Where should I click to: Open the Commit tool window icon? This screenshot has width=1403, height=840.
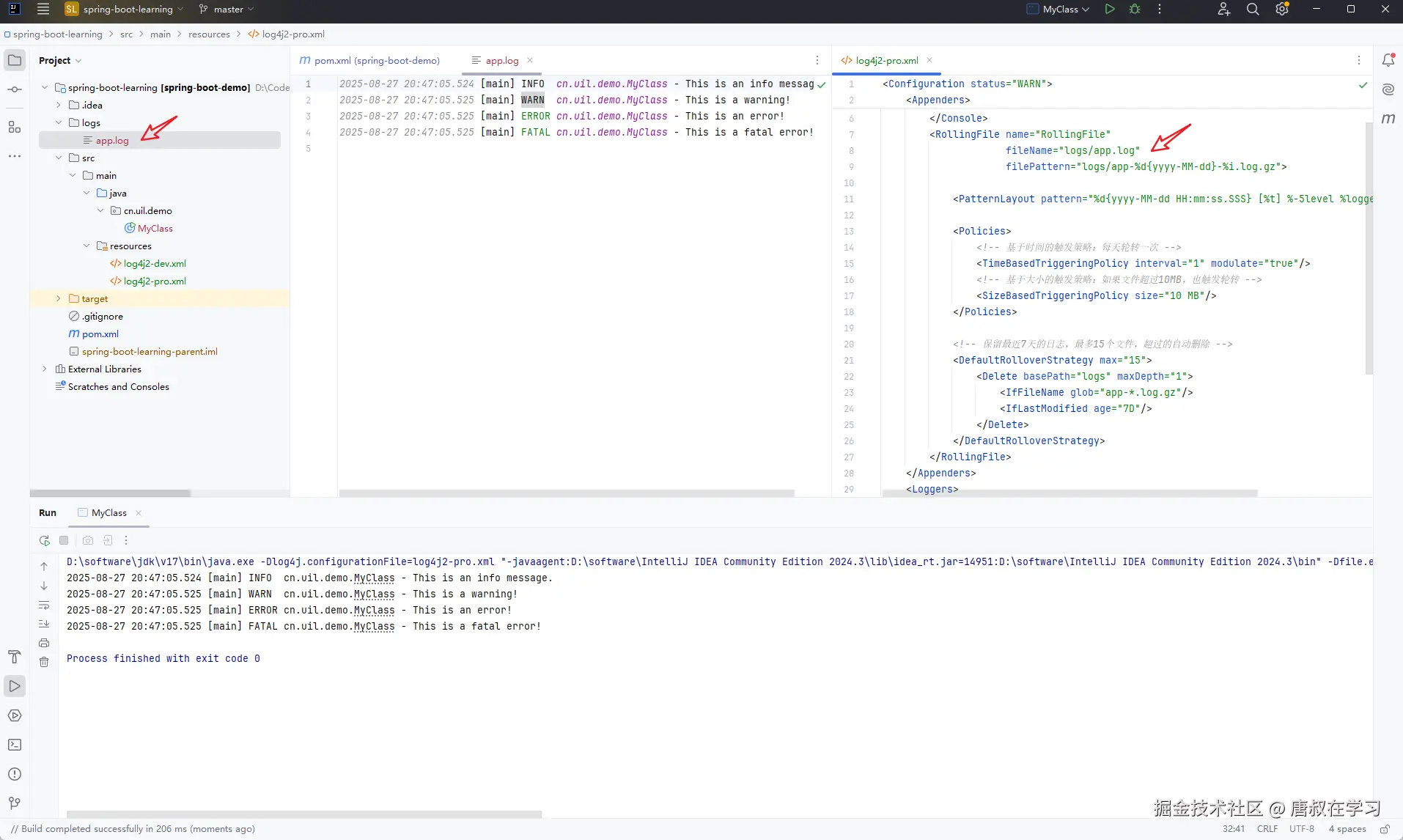point(15,89)
